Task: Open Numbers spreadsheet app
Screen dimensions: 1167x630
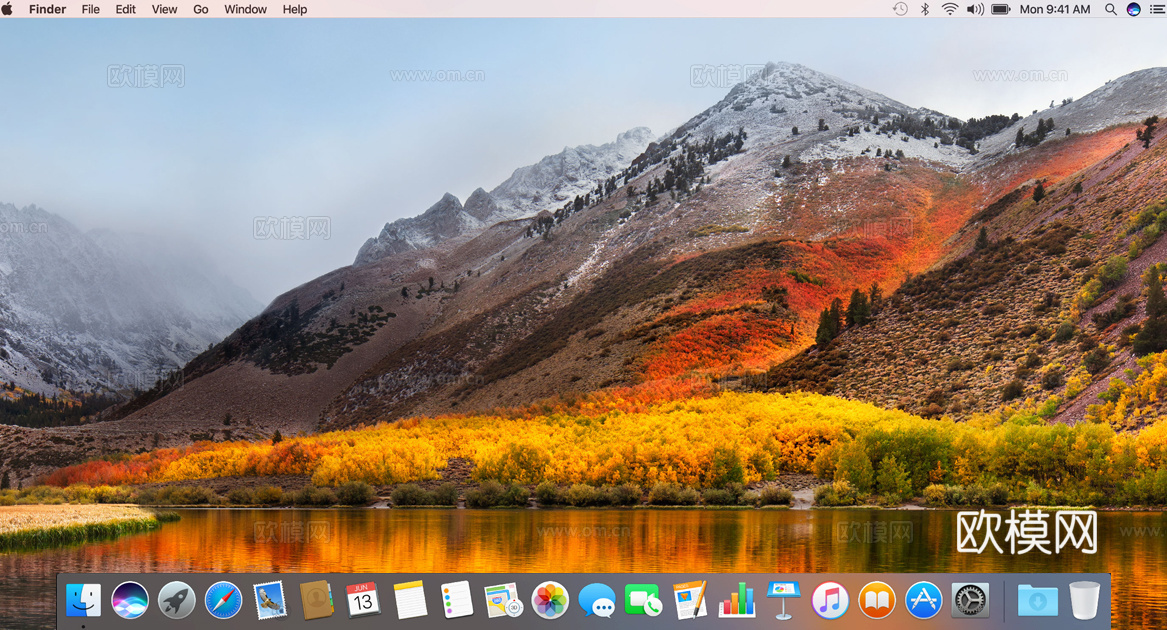Action: [x=737, y=600]
